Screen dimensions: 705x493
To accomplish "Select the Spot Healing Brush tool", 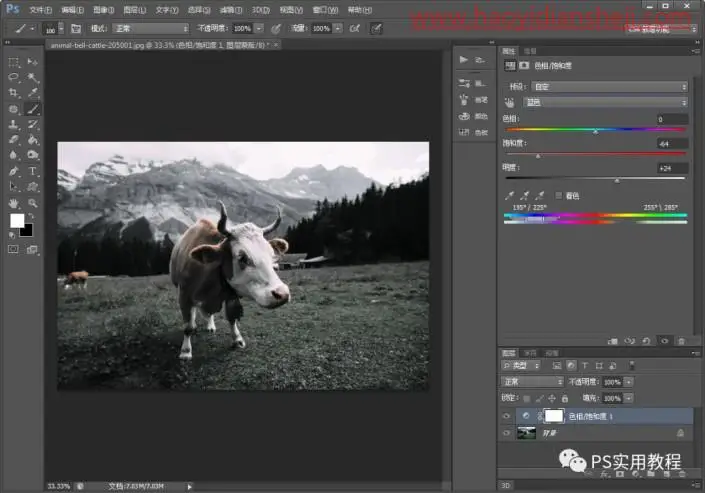I will [13, 109].
